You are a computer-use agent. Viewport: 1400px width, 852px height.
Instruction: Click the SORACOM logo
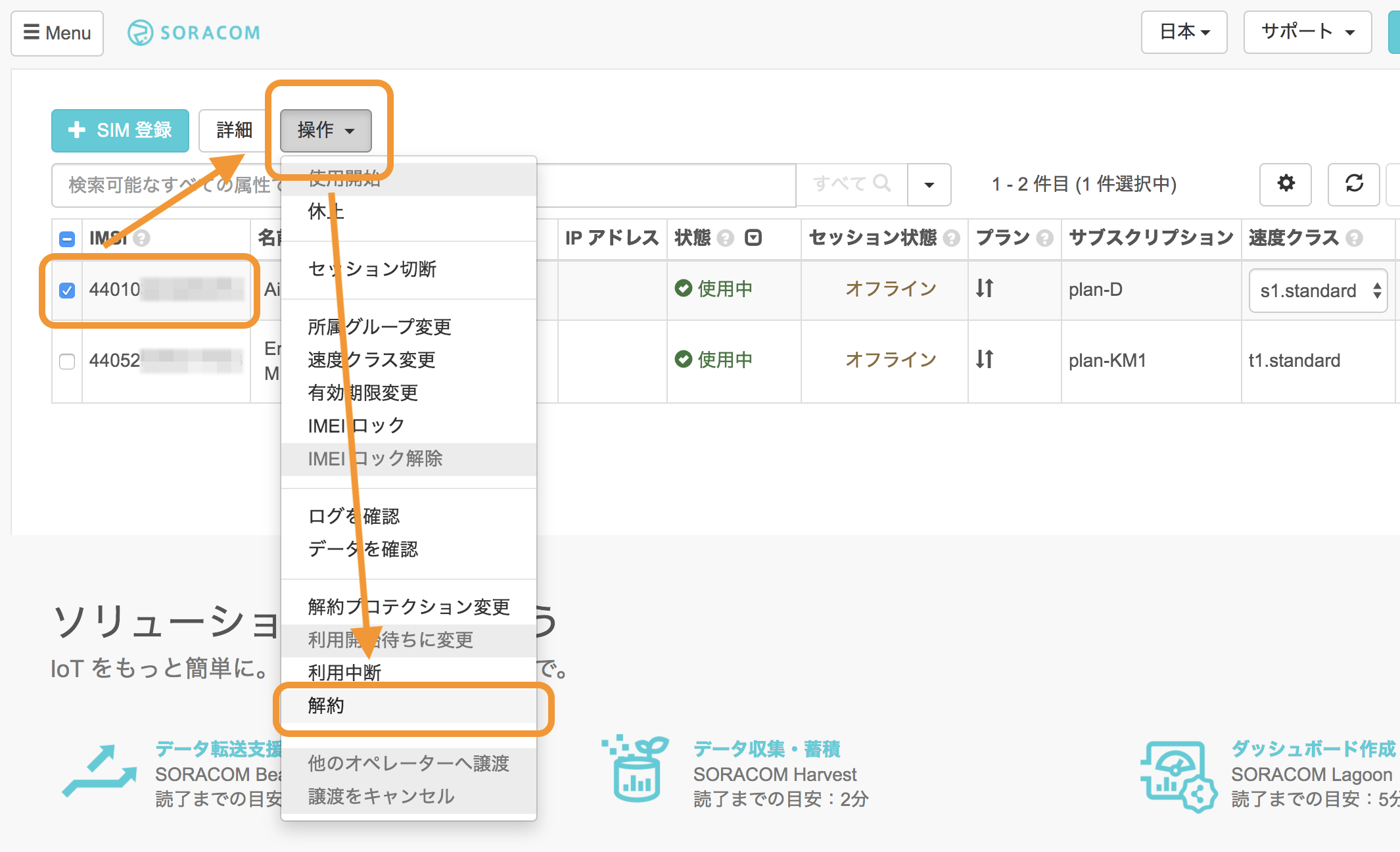(194, 32)
